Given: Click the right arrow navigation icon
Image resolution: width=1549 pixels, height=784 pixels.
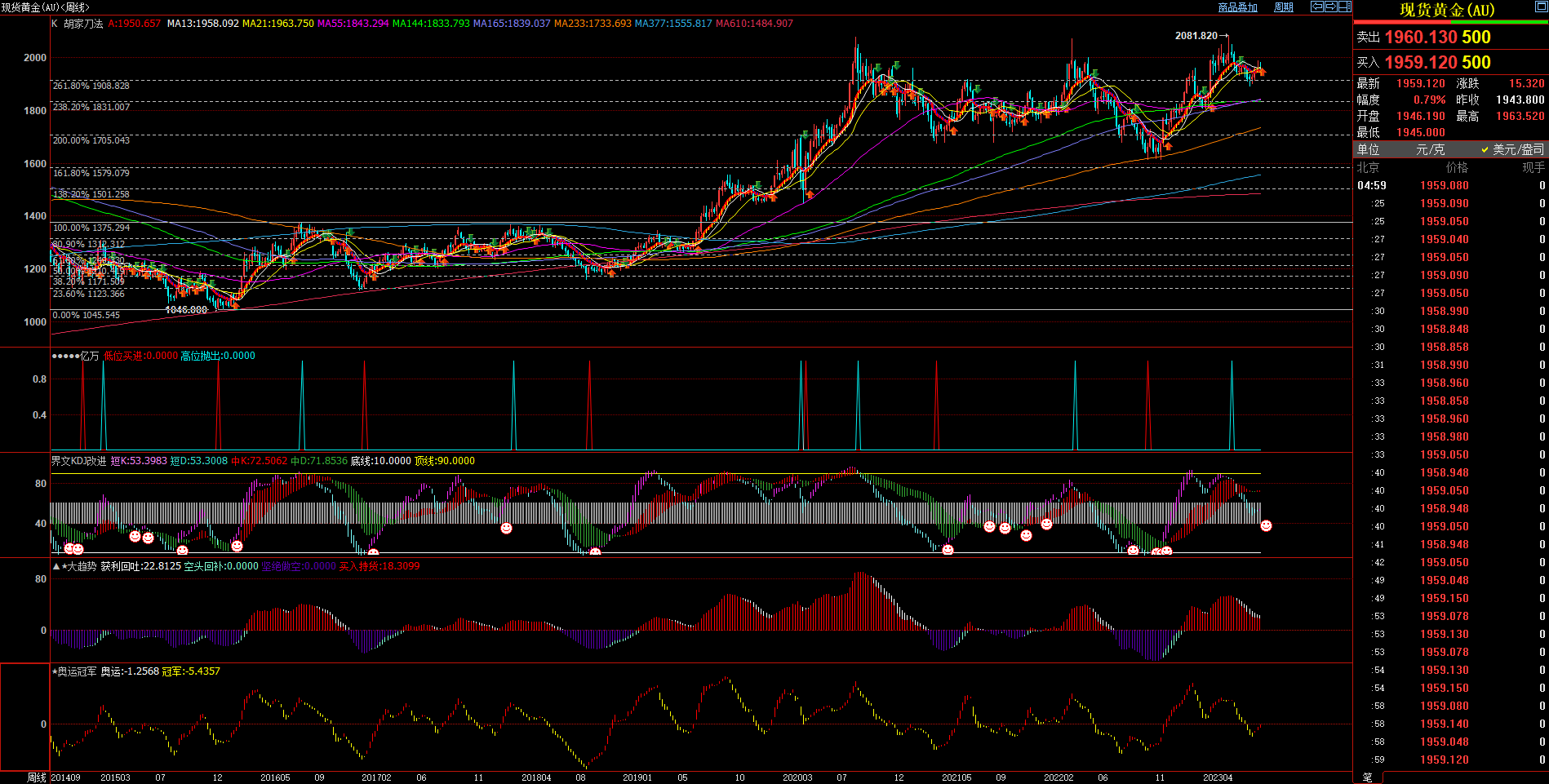Looking at the screenshot, I should pos(1331,7).
